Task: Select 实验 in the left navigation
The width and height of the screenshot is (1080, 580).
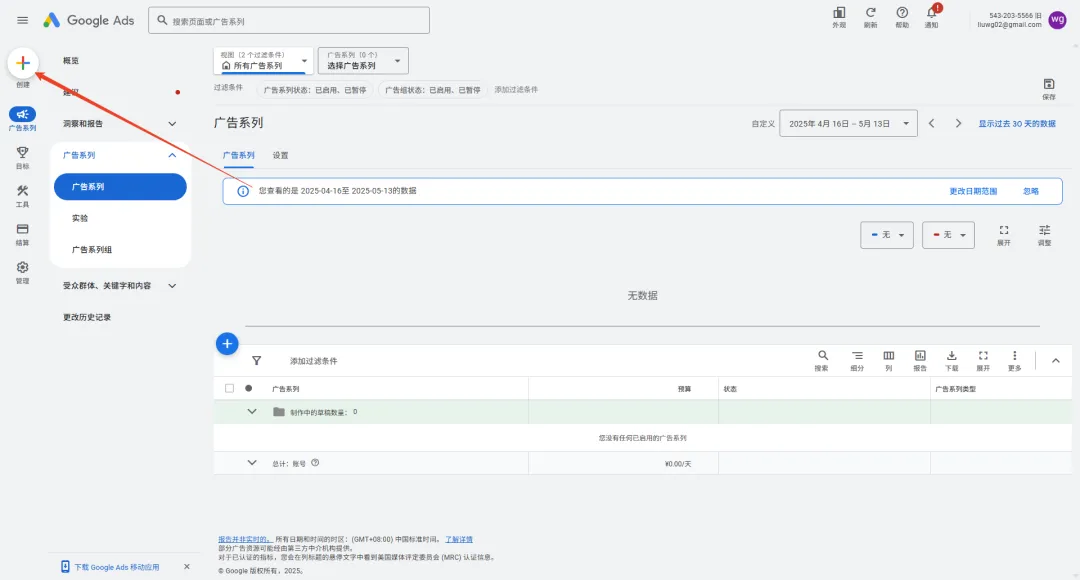Action: [x=80, y=218]
